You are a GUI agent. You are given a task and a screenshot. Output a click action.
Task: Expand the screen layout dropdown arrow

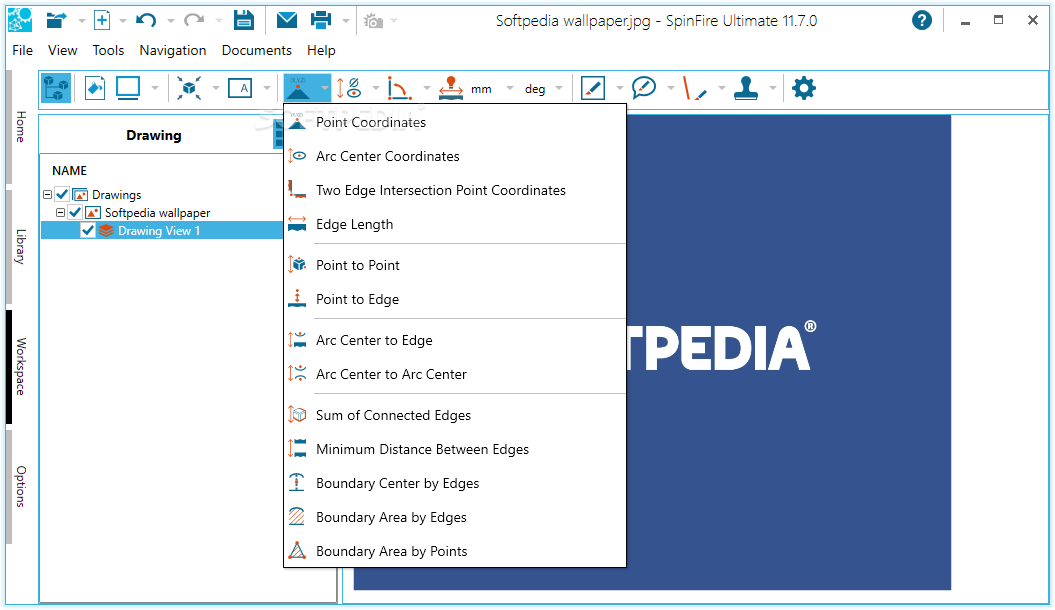[x=155, y=88]
